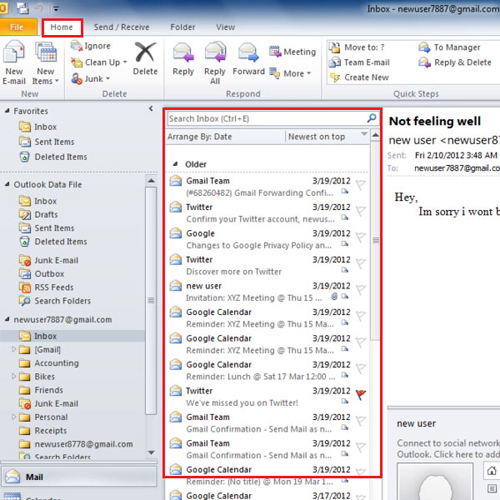Open Favorites Deleted Items folder
500x500 pixels.
pyautogui.click(x=53, y=157)
